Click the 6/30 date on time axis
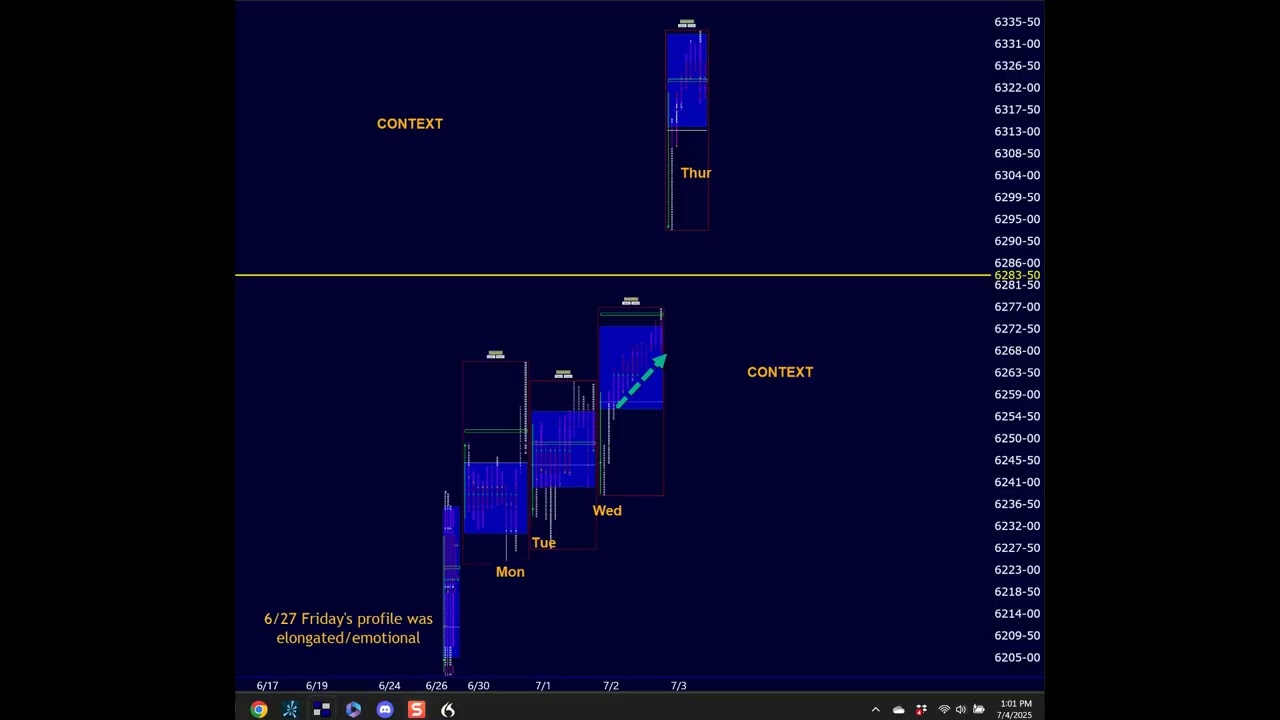This screenshot has width=1280, height=720. pyautogui.click(x=478, y=686)
